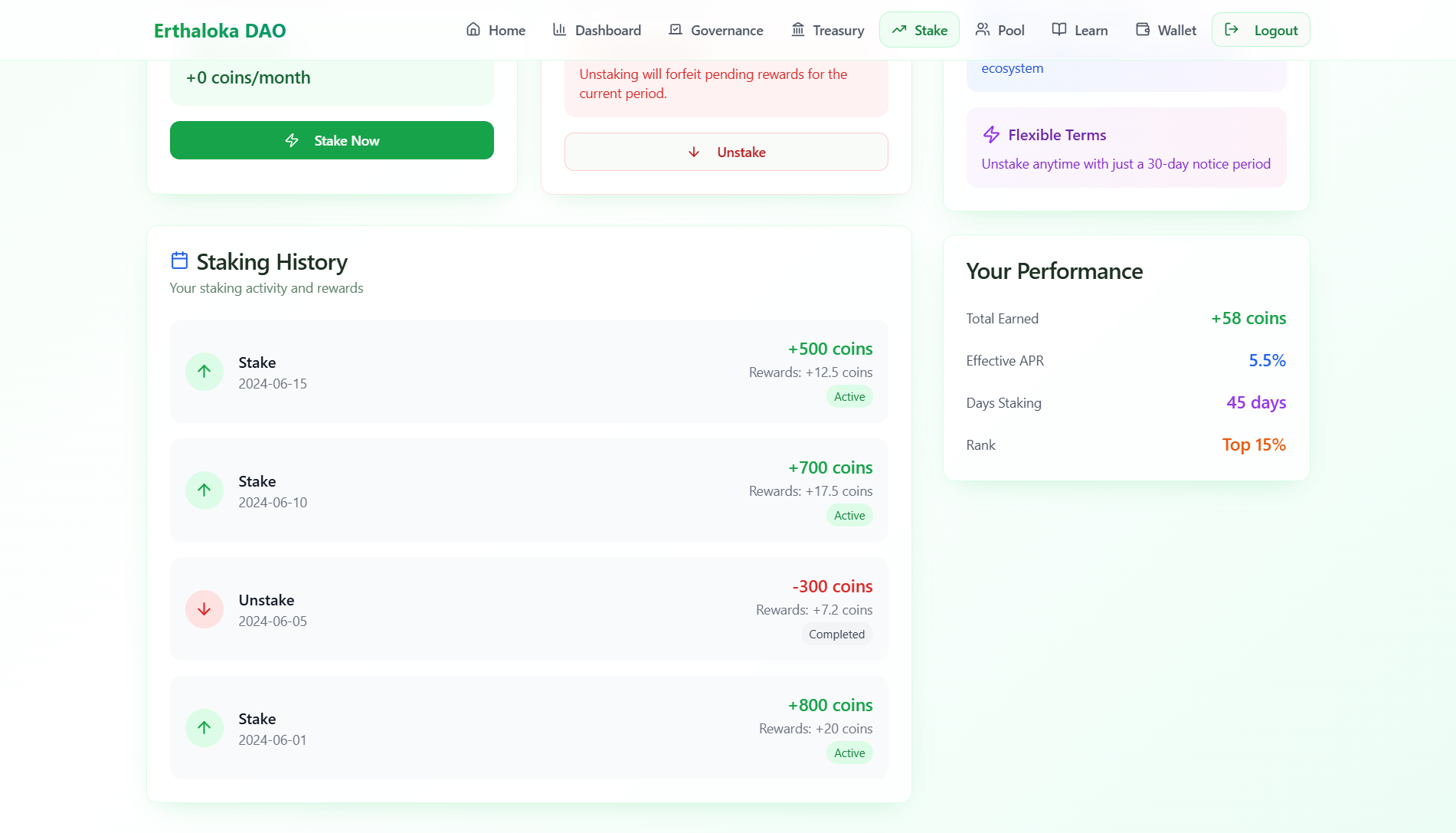Screen dimensions: 1456x833
Task: Click the Unstake button
Action: [726, 152]
